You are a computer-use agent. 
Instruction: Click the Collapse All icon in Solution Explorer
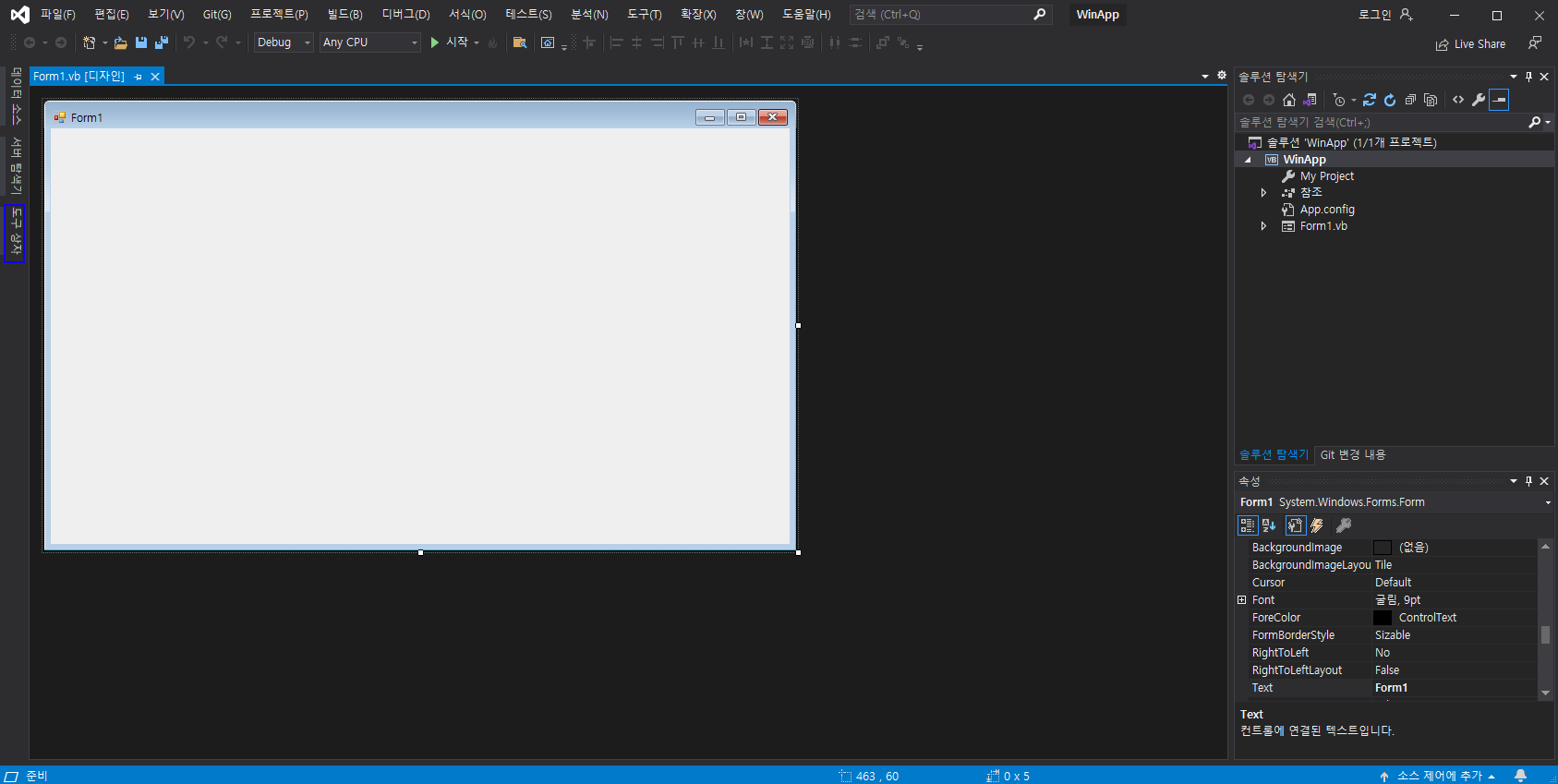(1410, 100)
